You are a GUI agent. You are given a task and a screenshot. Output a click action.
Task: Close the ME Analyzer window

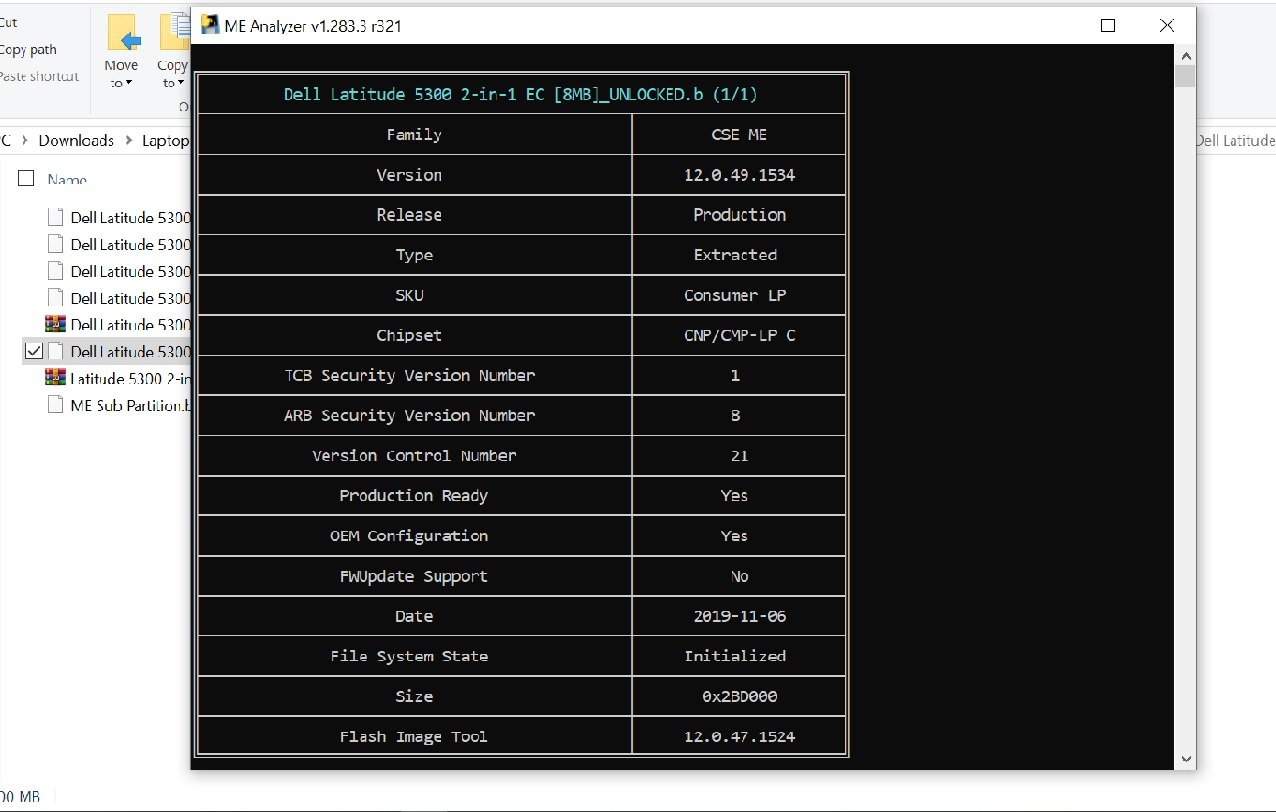click(1166, 26)
